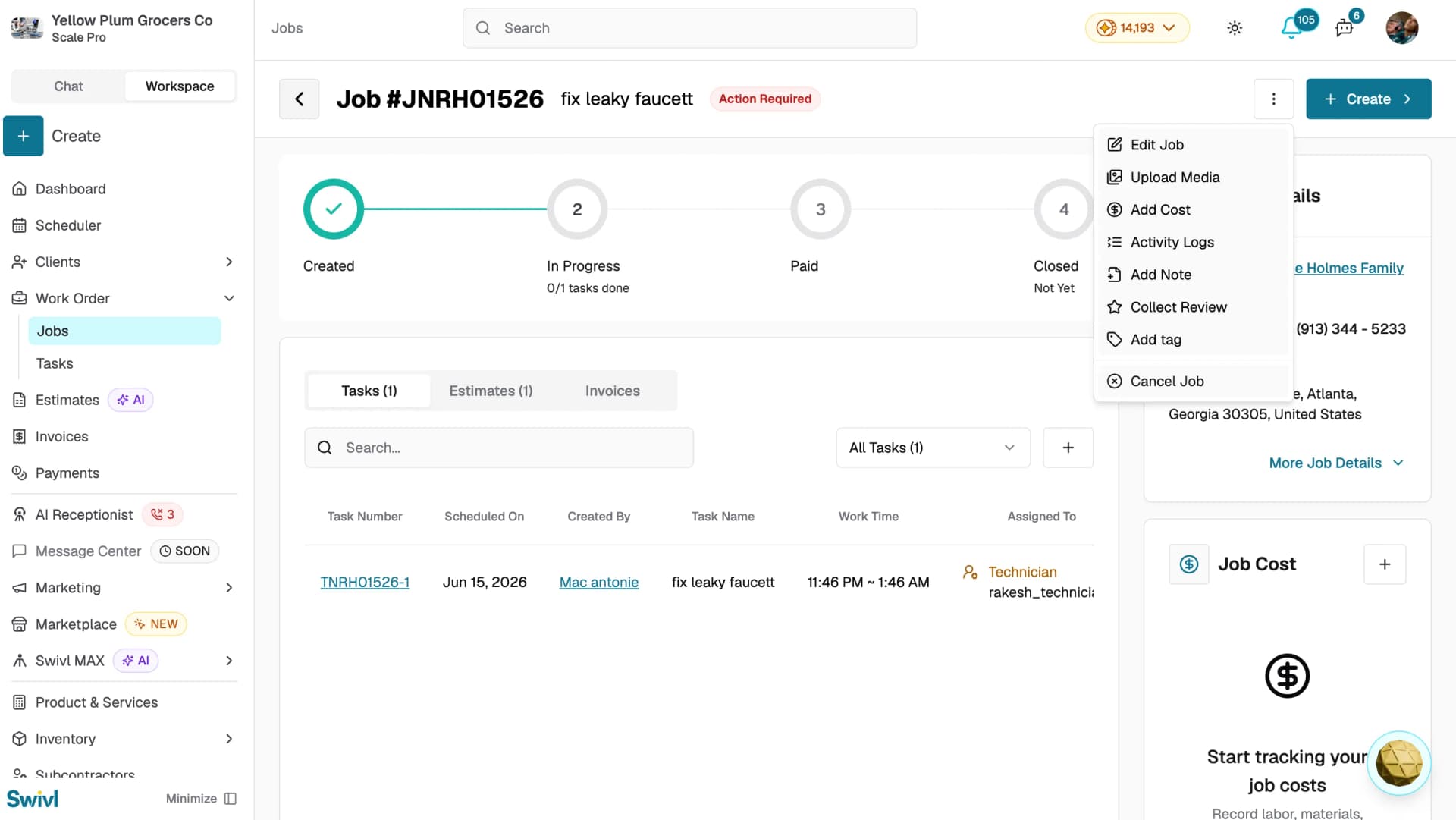Click the plus icon in Job Cost card

(1384, 564)
